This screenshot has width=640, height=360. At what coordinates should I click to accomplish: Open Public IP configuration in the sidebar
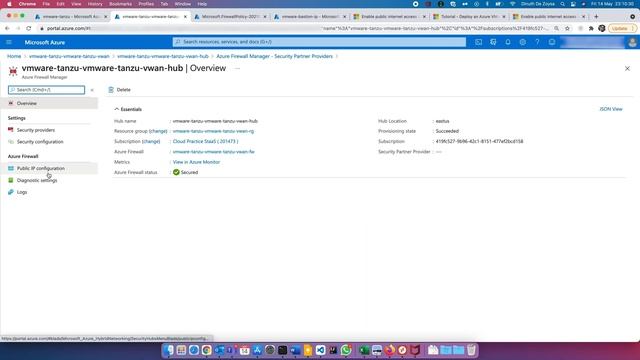coord(49,168)
